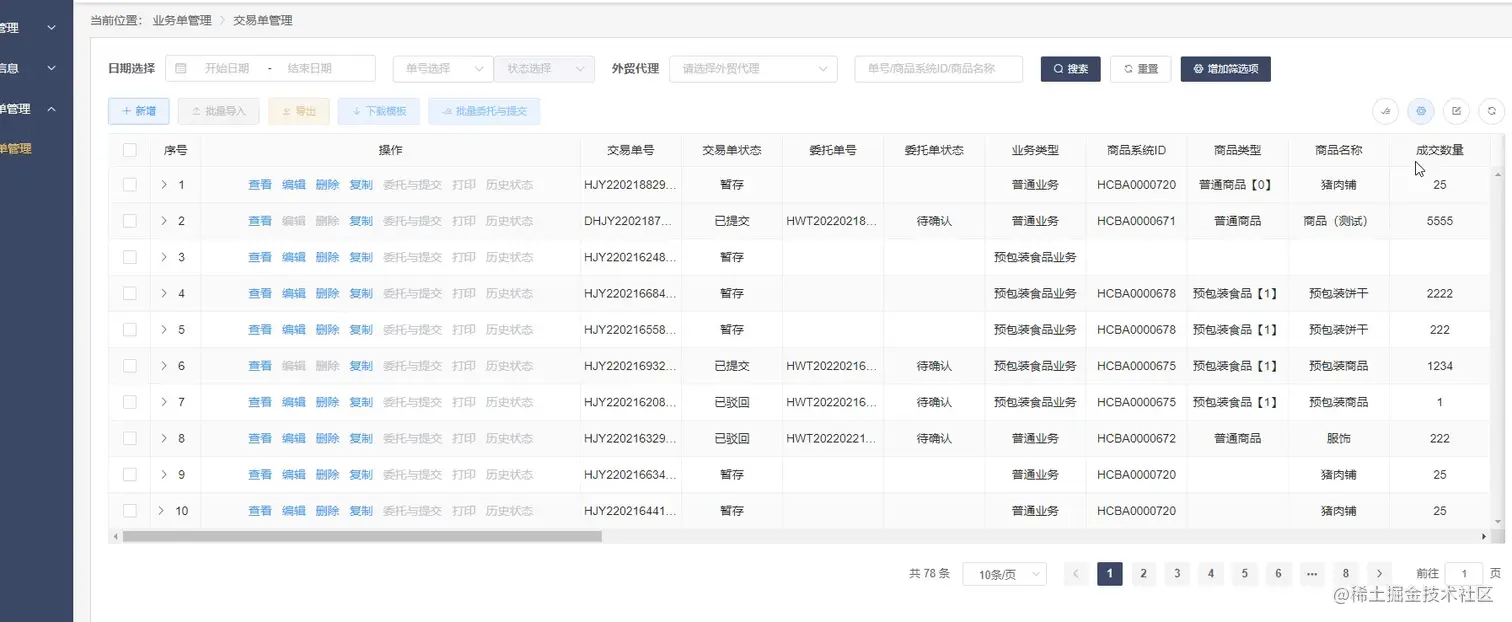Click the 新增 add button
Screen dimensions: 1512x622
[138, 111]
